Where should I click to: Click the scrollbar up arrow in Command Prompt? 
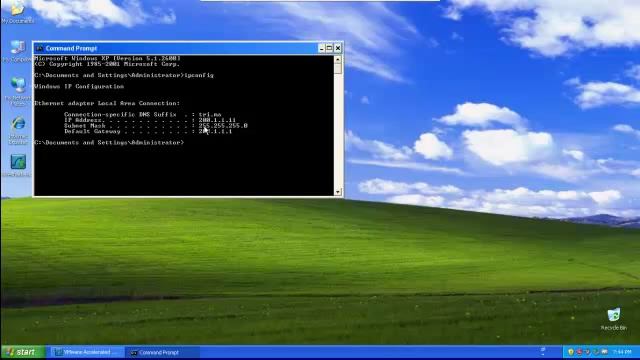338,59
